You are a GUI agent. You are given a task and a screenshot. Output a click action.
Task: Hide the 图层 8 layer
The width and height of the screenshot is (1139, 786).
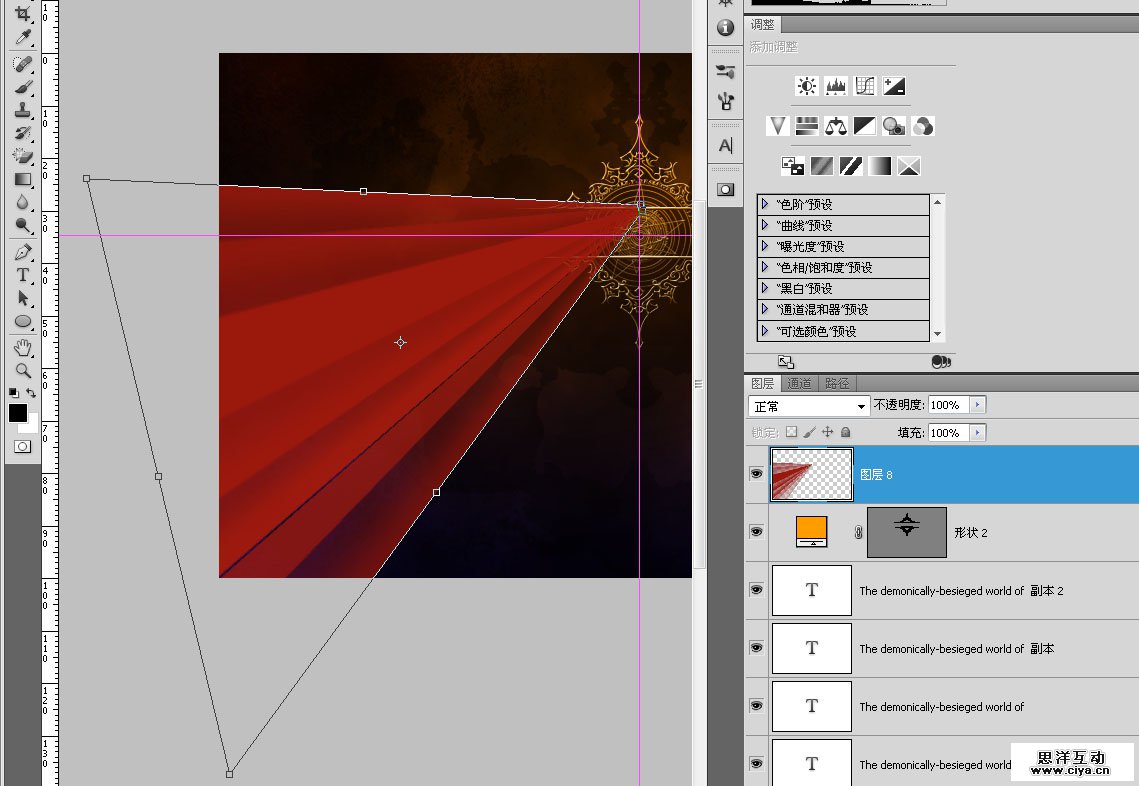(x=756, y=474)
